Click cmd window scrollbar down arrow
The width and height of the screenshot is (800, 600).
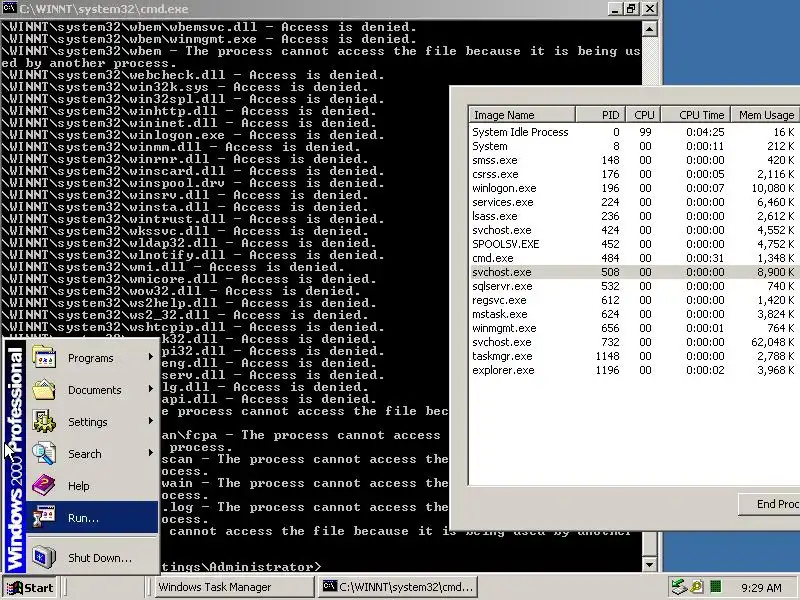pyautogui.click(x=649, y=564)
